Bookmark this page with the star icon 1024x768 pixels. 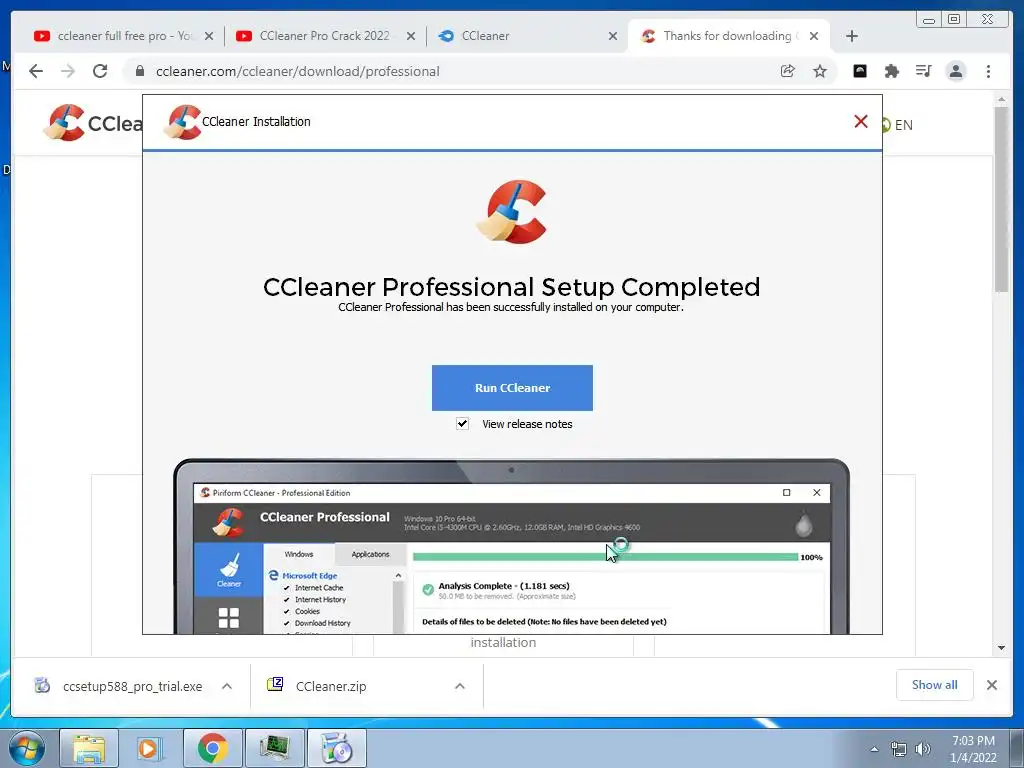tap(820, 71)
